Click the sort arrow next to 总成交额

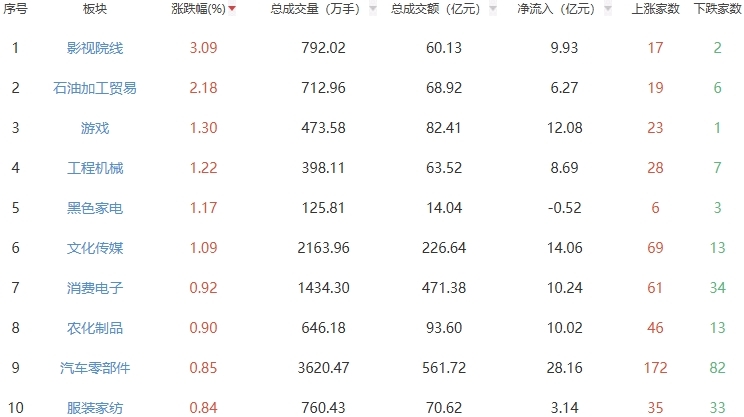[x=492, y=9]
